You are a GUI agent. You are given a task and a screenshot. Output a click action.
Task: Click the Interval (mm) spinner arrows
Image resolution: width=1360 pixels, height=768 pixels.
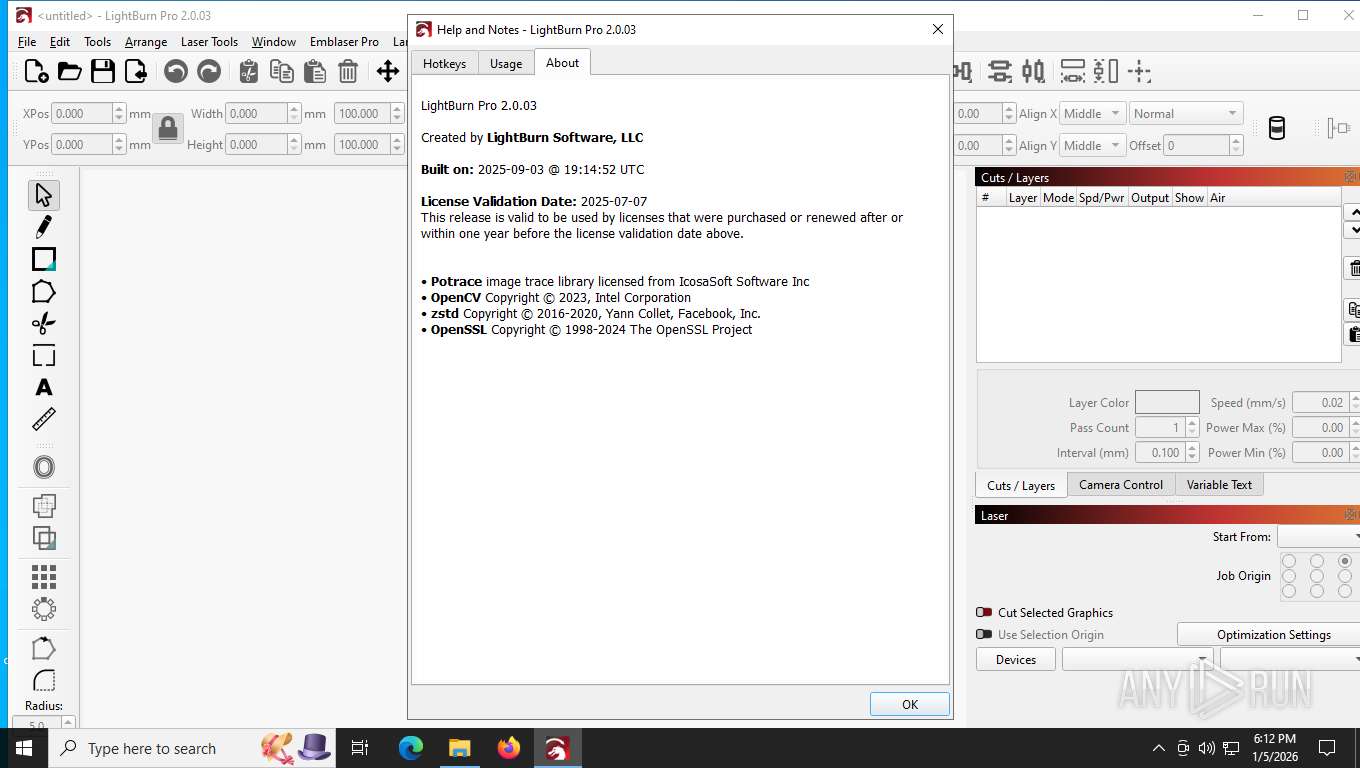click(1192, 452)
